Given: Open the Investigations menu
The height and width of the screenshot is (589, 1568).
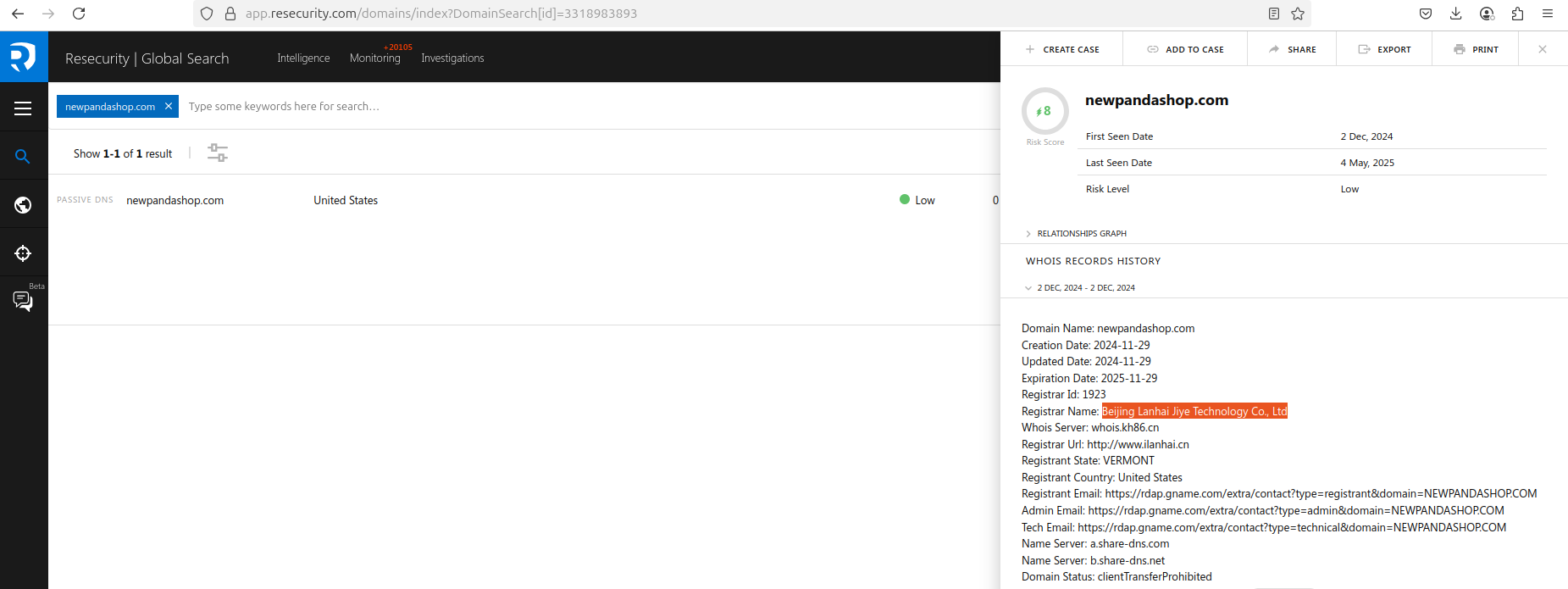Looking at the screenshot, I should [x=452, y=58].
